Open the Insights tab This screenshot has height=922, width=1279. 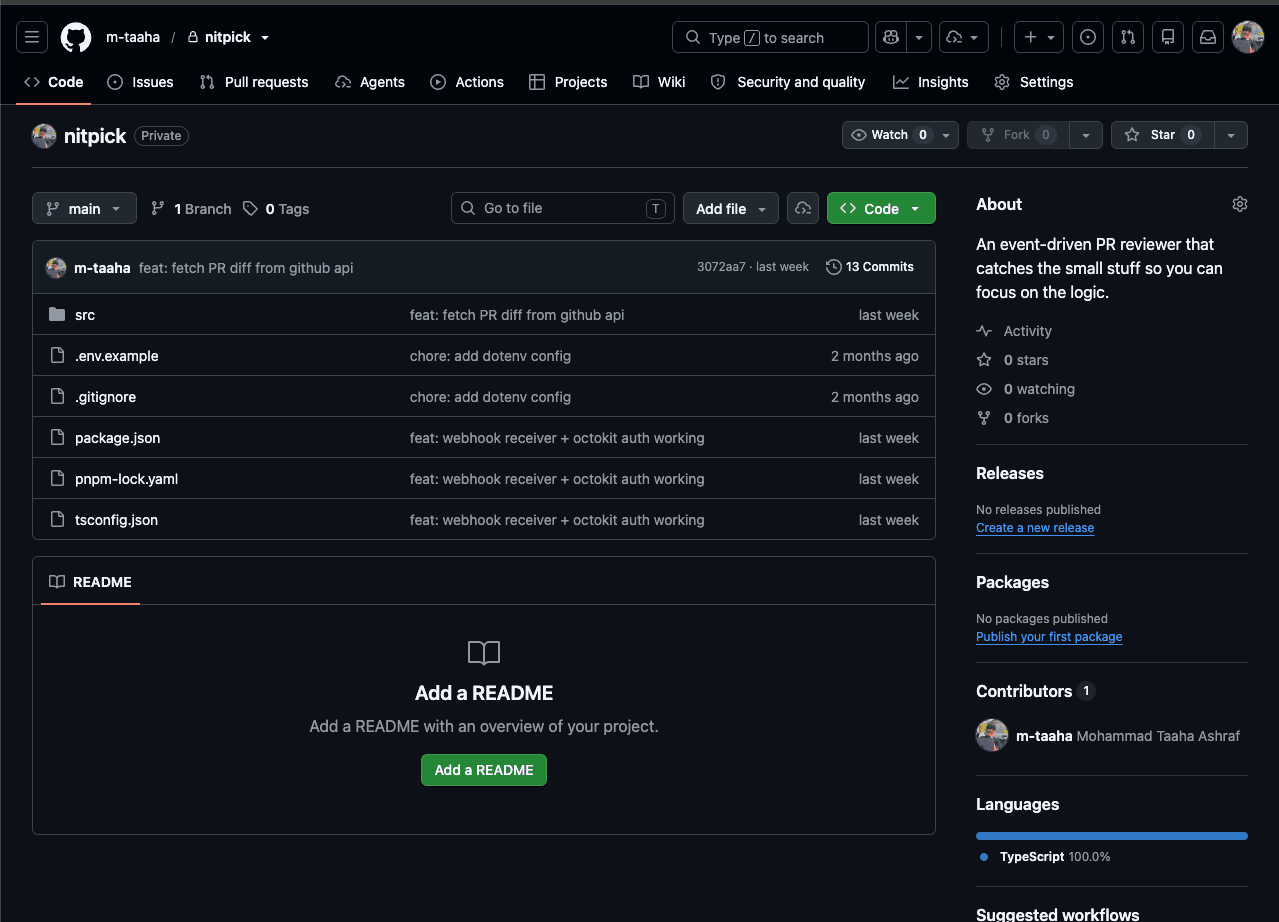point(931,82)
